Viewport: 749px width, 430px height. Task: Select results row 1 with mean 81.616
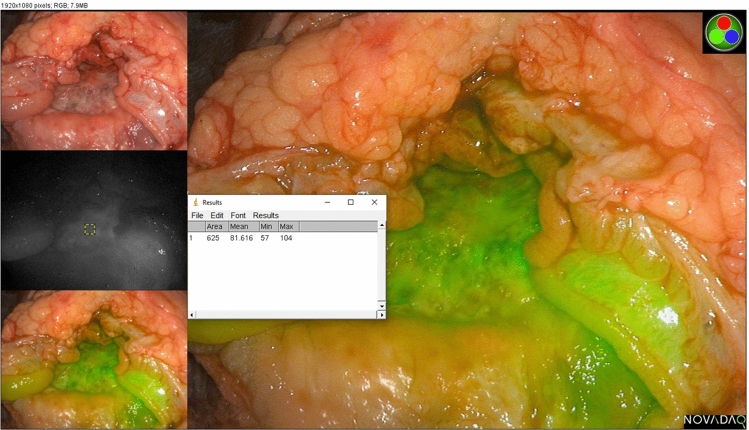(x=240, y=239)
